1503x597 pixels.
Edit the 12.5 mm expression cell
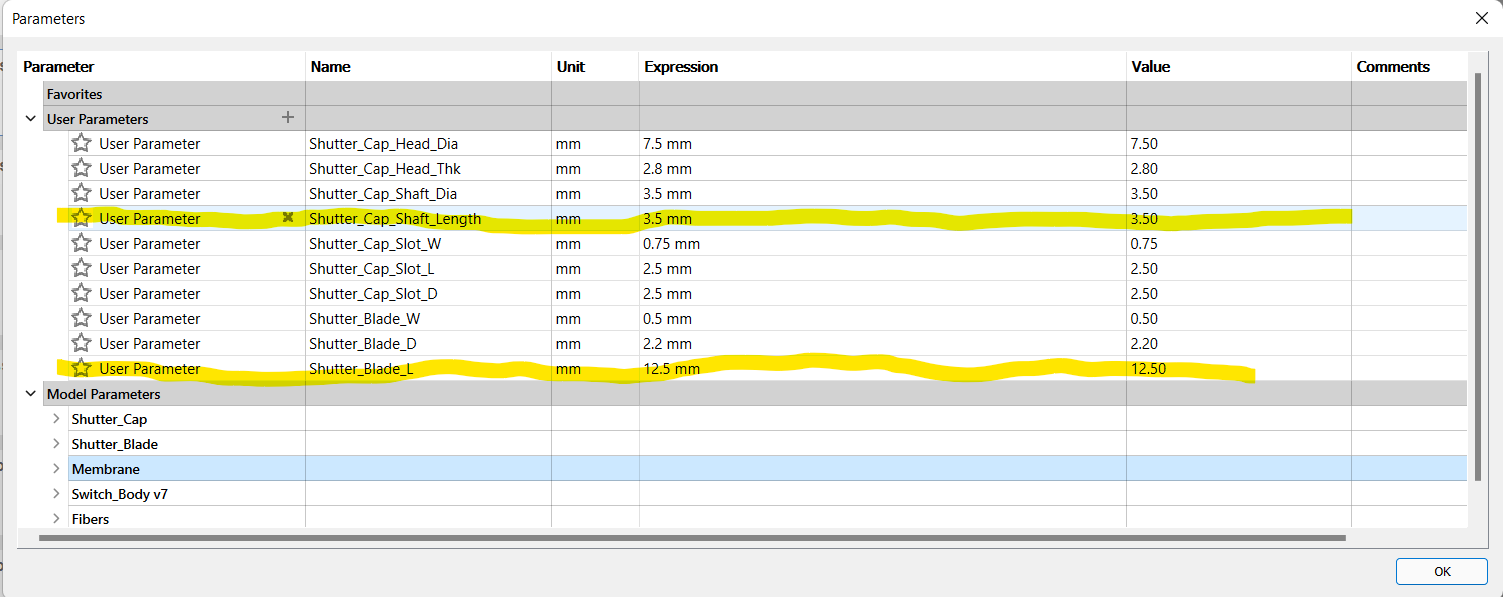coord(883,368)
